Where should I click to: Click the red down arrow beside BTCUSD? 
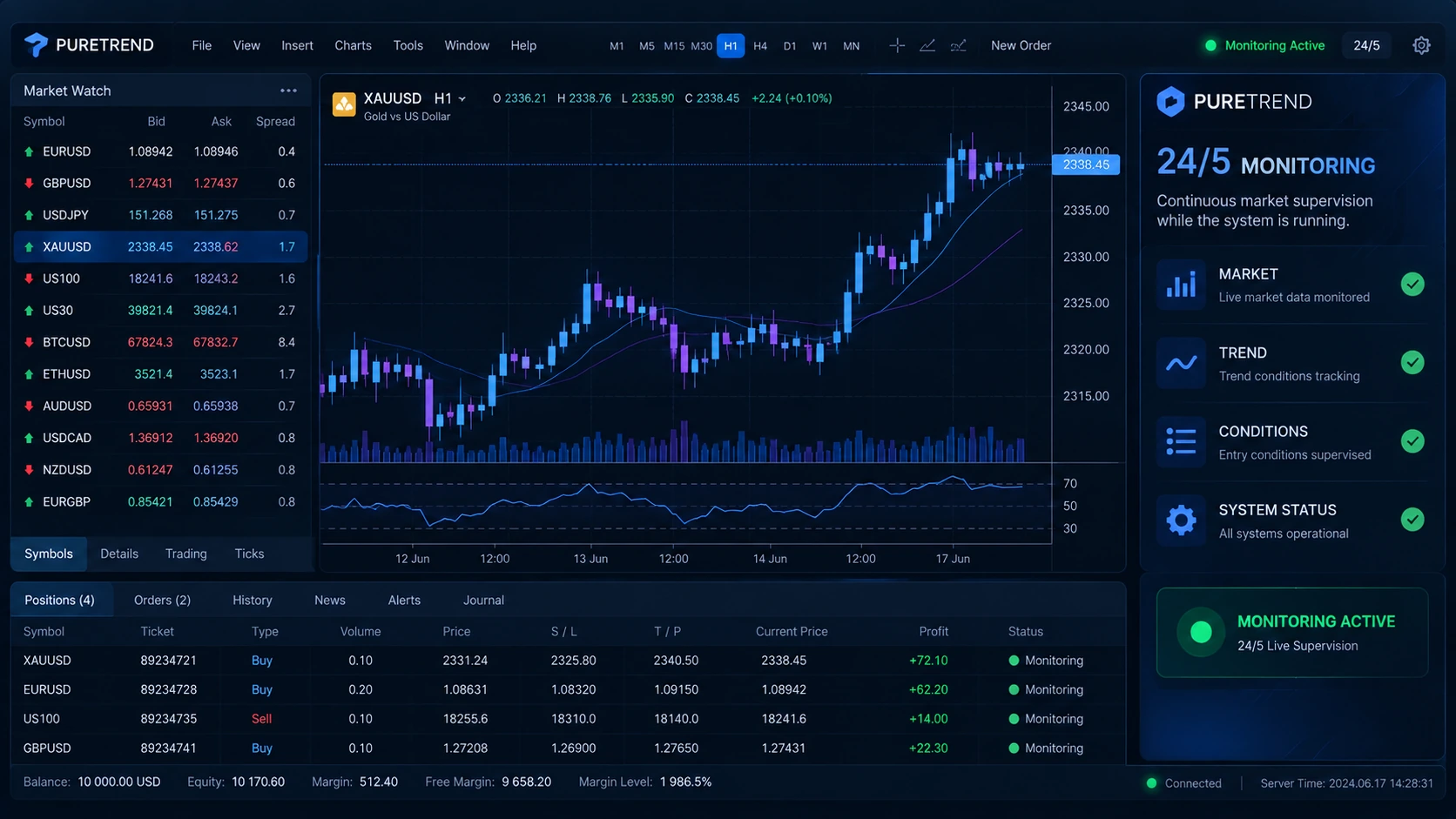[29, 342]
